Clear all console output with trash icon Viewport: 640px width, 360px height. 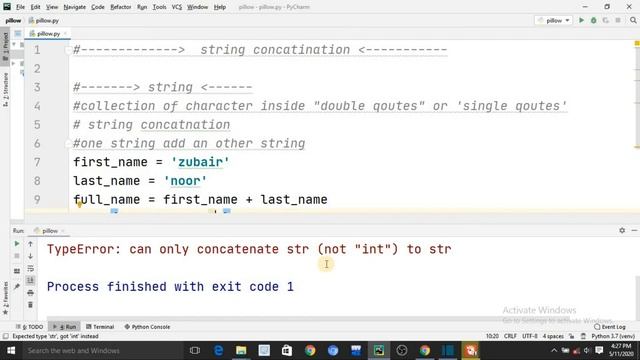coord(30,305)
